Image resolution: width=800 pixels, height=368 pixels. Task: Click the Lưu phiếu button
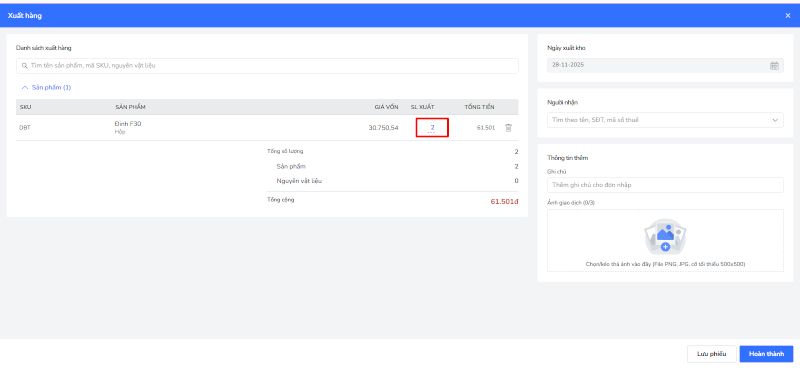(712, 354)
